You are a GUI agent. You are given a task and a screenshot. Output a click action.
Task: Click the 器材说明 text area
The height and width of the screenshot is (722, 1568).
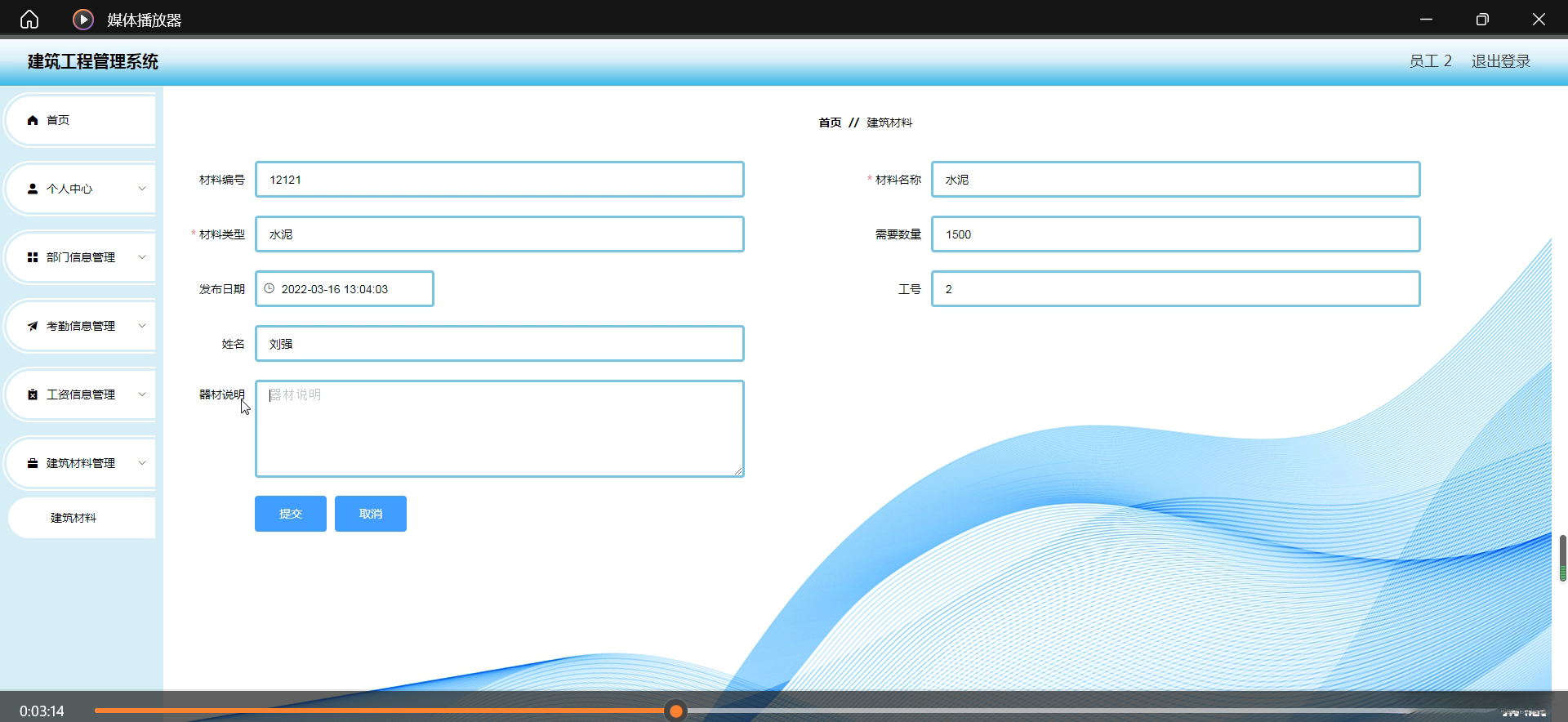(500, 429)
